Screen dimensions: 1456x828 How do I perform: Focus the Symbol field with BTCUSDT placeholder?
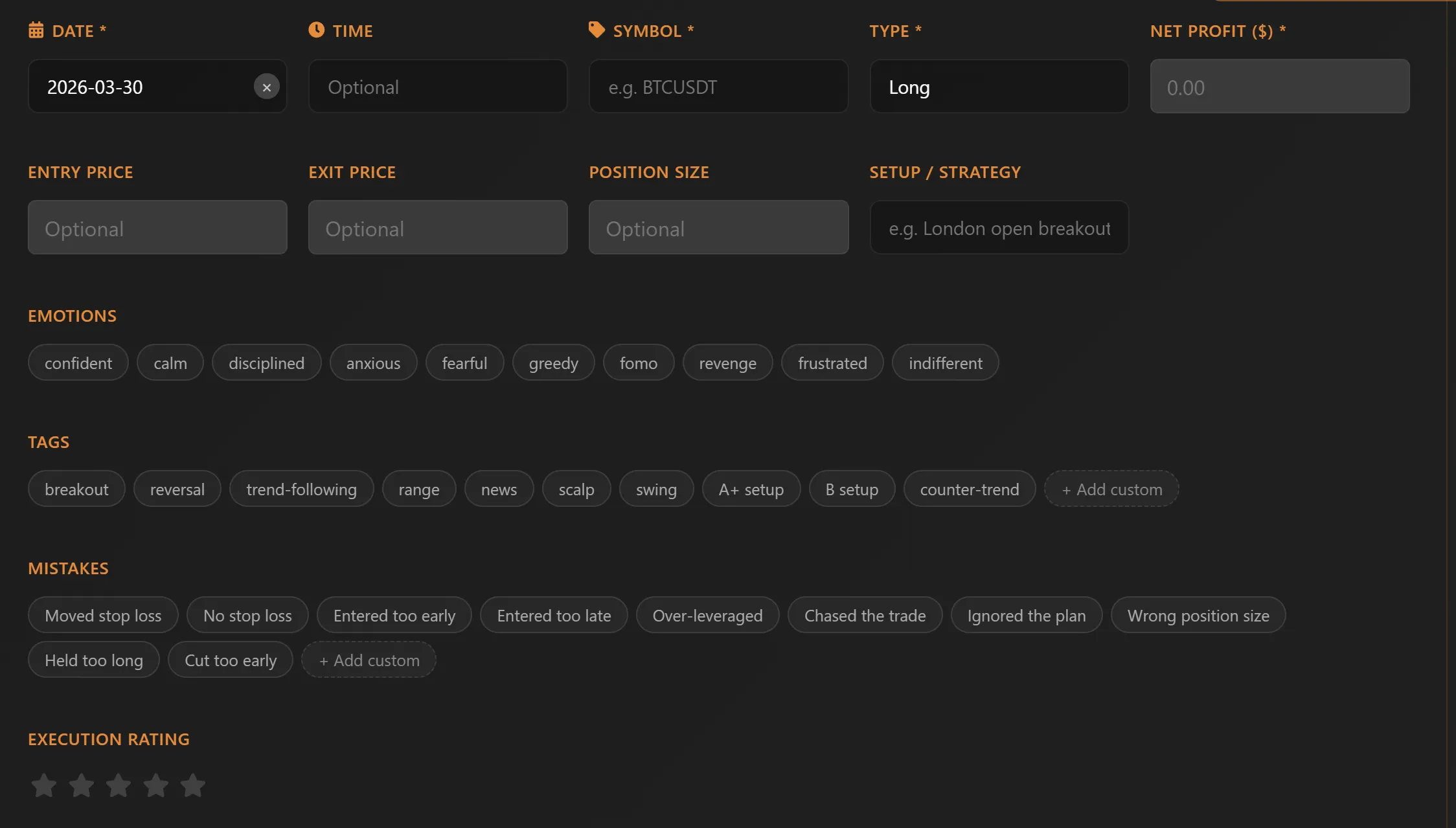pos(719,87)
